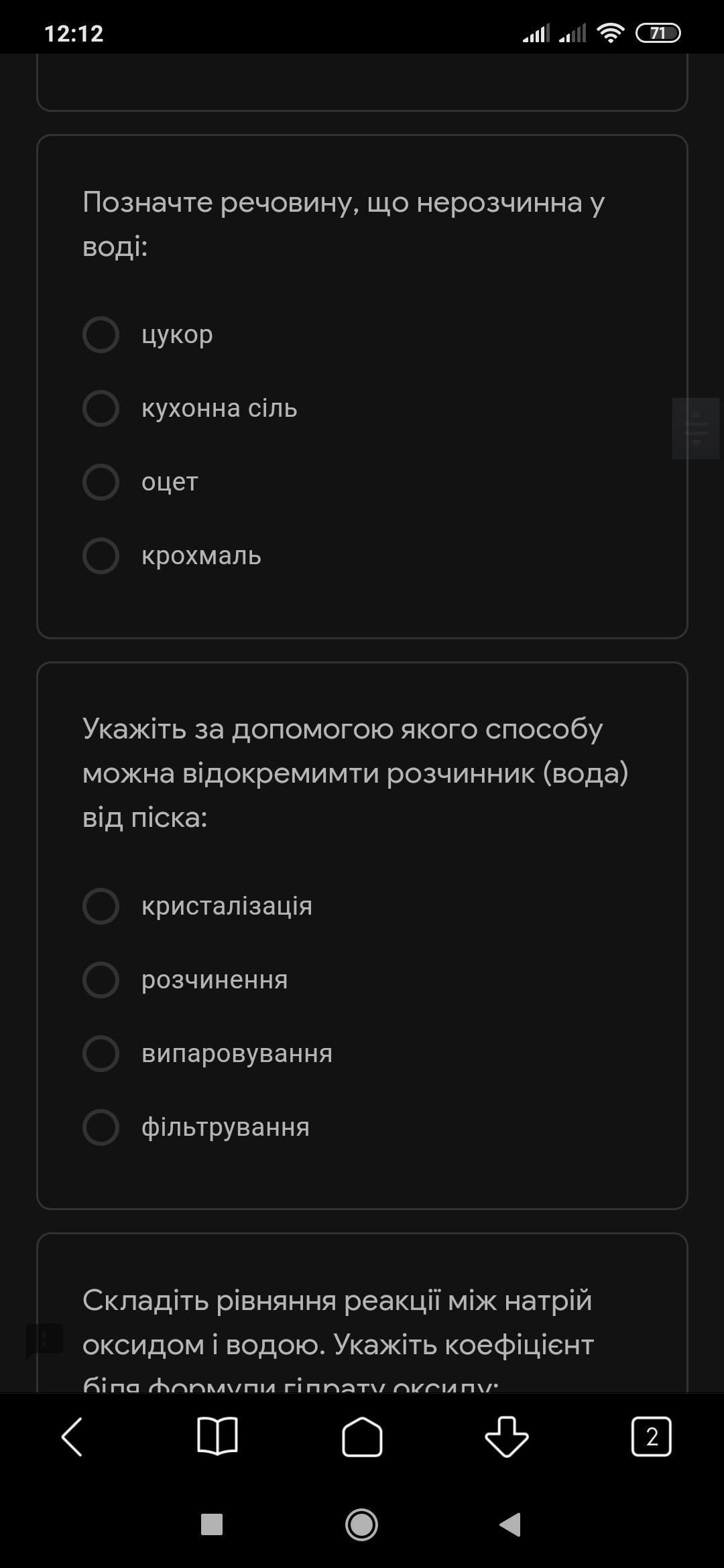Screen dimensions: 724x1568
Task: Mark 'крохмаль' as the answer
Action: tap(101, 556)
